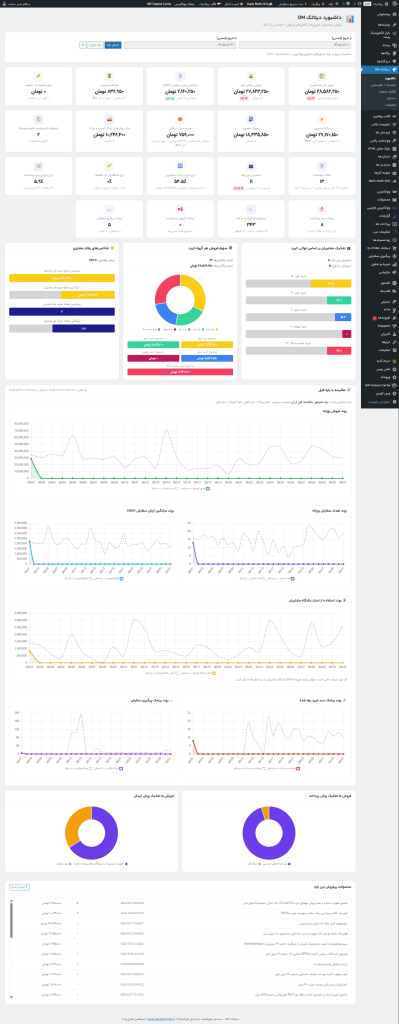Click the small refresh icon beside ماه جاری
The width and height of the screenshot is (399, 1024).
point(83,45)
